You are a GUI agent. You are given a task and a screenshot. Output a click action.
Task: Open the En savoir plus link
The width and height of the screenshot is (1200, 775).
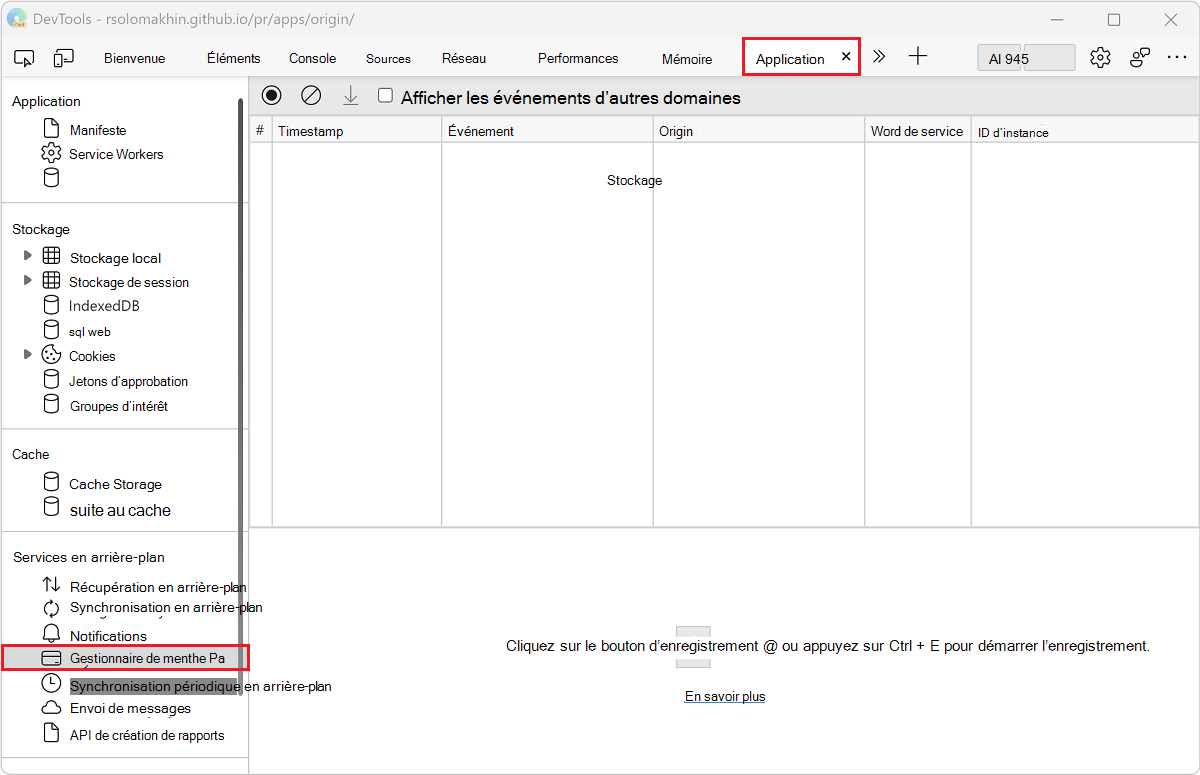724,696
